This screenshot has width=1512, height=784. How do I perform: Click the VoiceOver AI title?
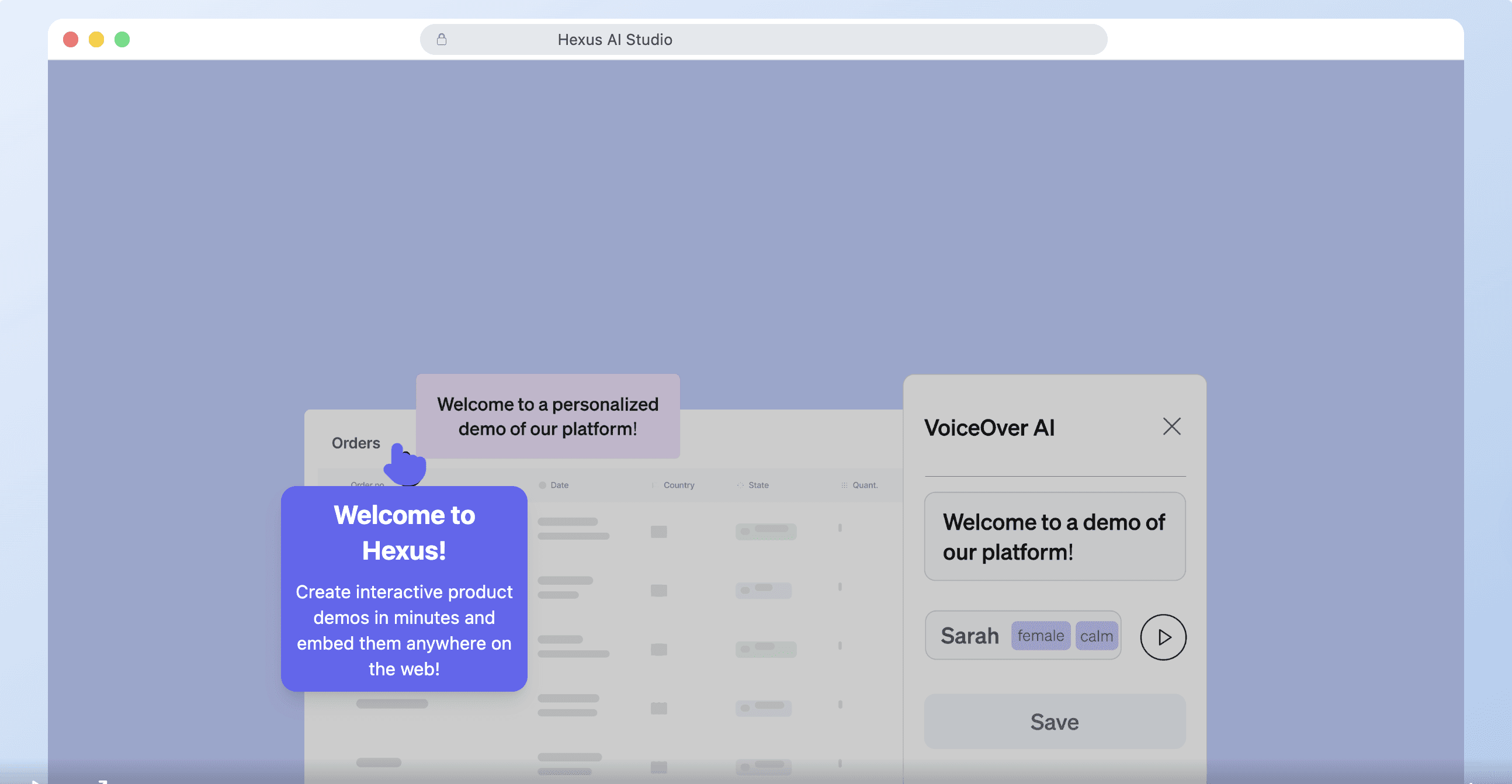[989, 428]
